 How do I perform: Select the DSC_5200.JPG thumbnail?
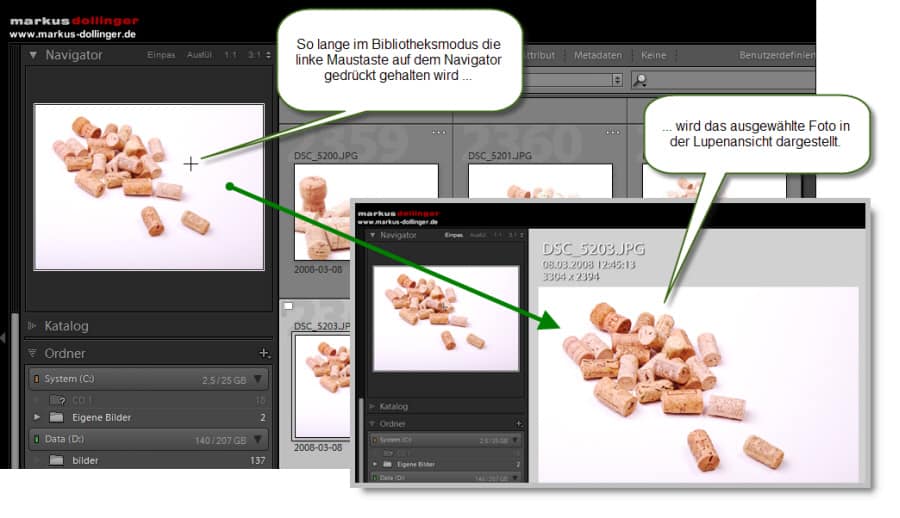point(366,212)
